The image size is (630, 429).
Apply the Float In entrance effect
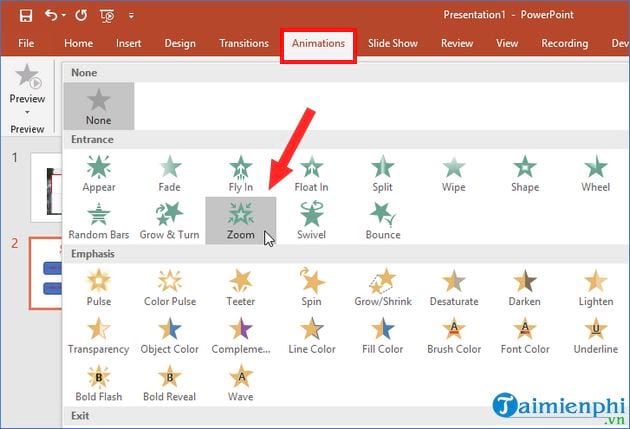pos(311,173)
